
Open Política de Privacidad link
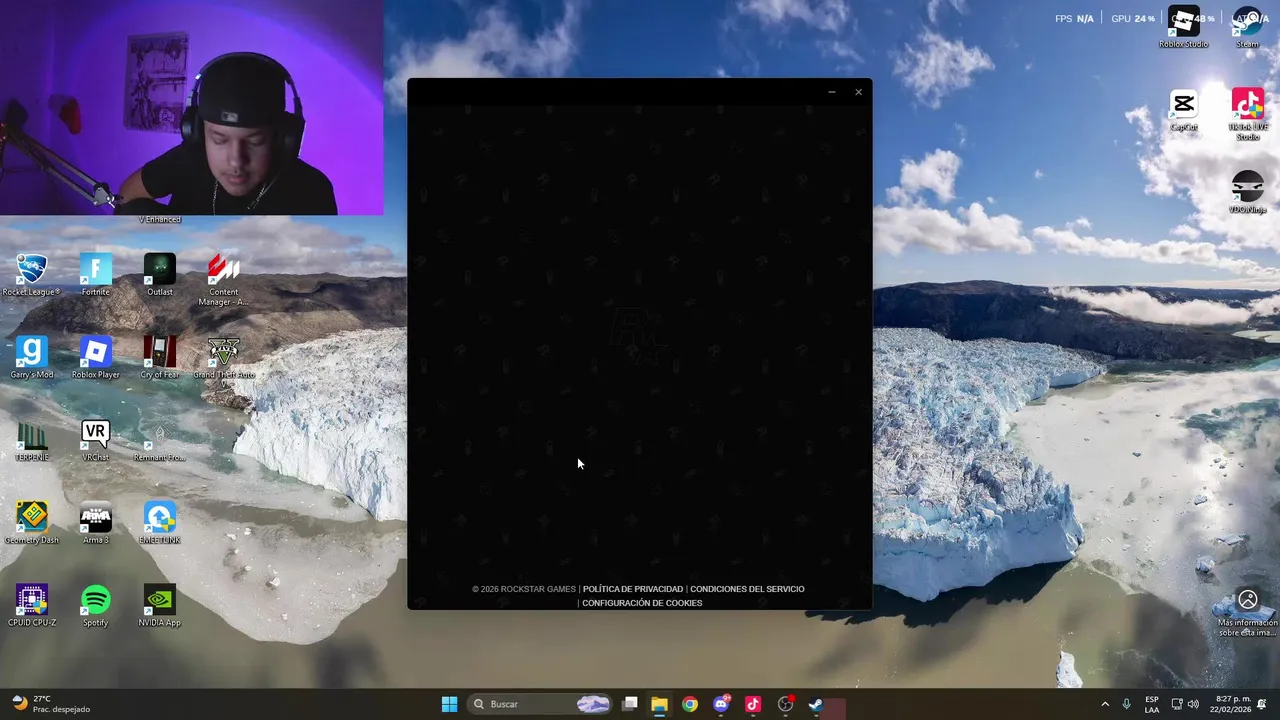point(633,589)
